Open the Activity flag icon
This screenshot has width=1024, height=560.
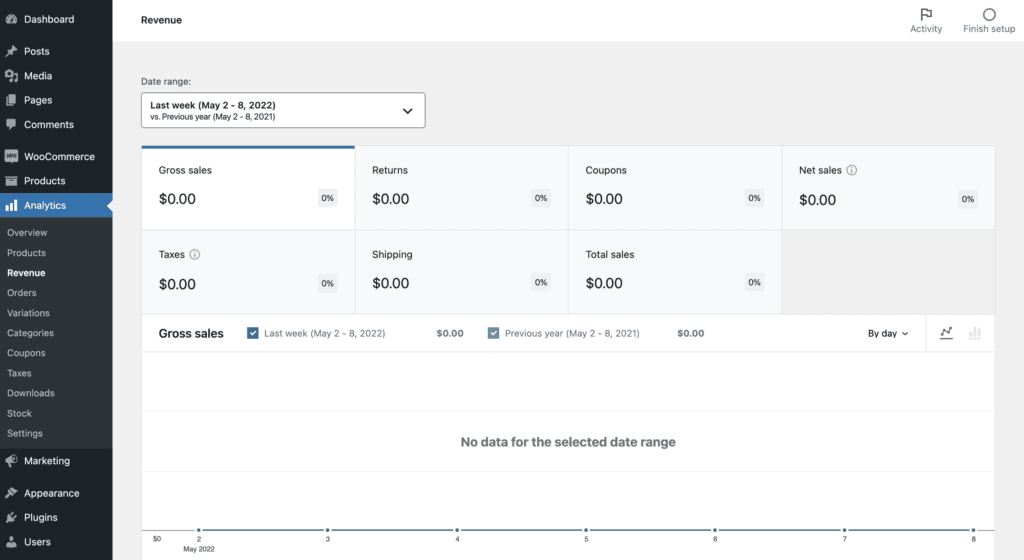926,14
